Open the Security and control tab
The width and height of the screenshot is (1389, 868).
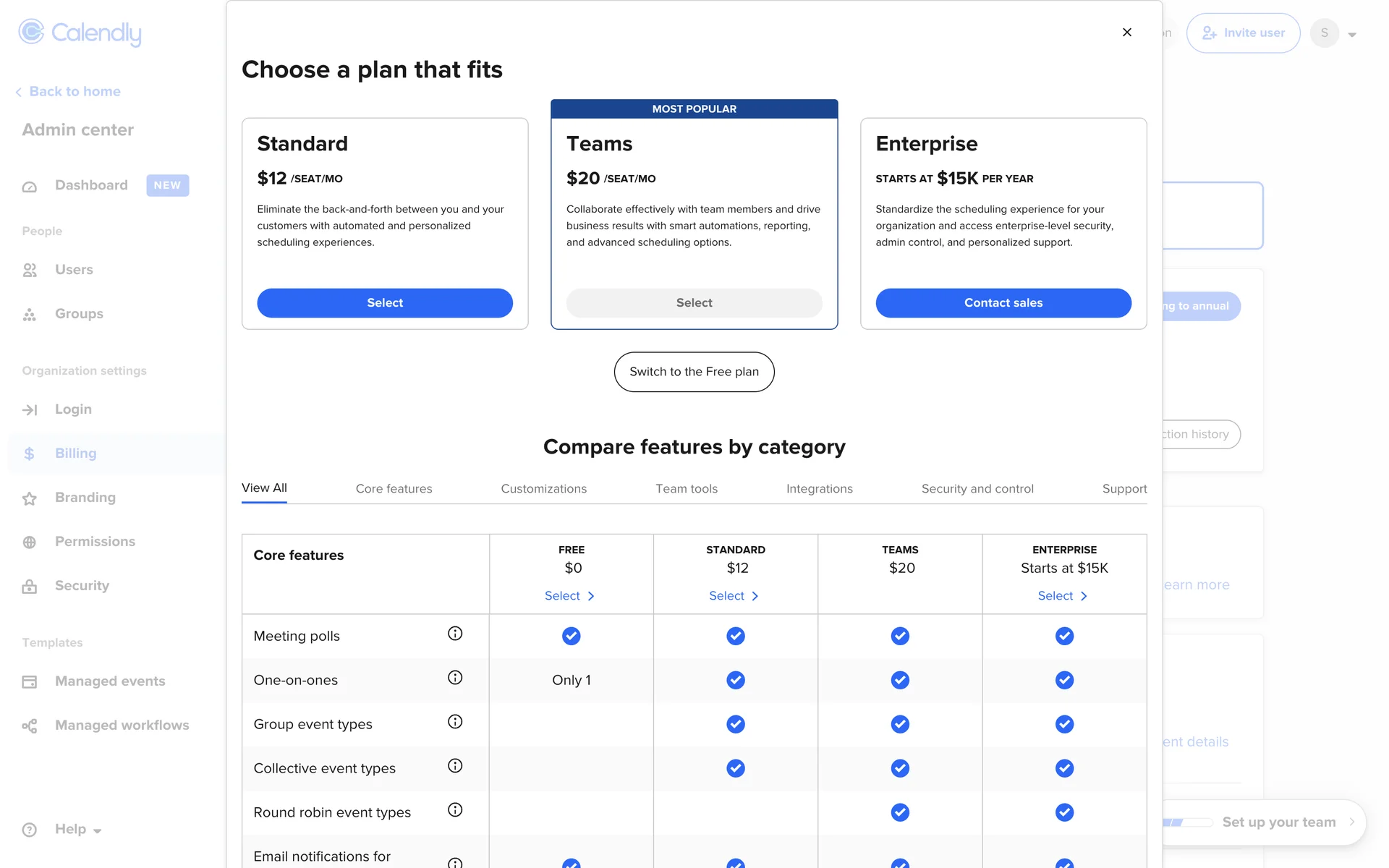(x=977, y=489)
